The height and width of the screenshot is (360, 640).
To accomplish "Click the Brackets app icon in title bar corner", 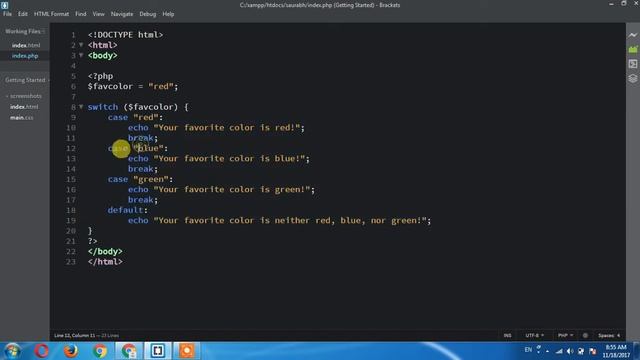I will [x=4, y=5].
